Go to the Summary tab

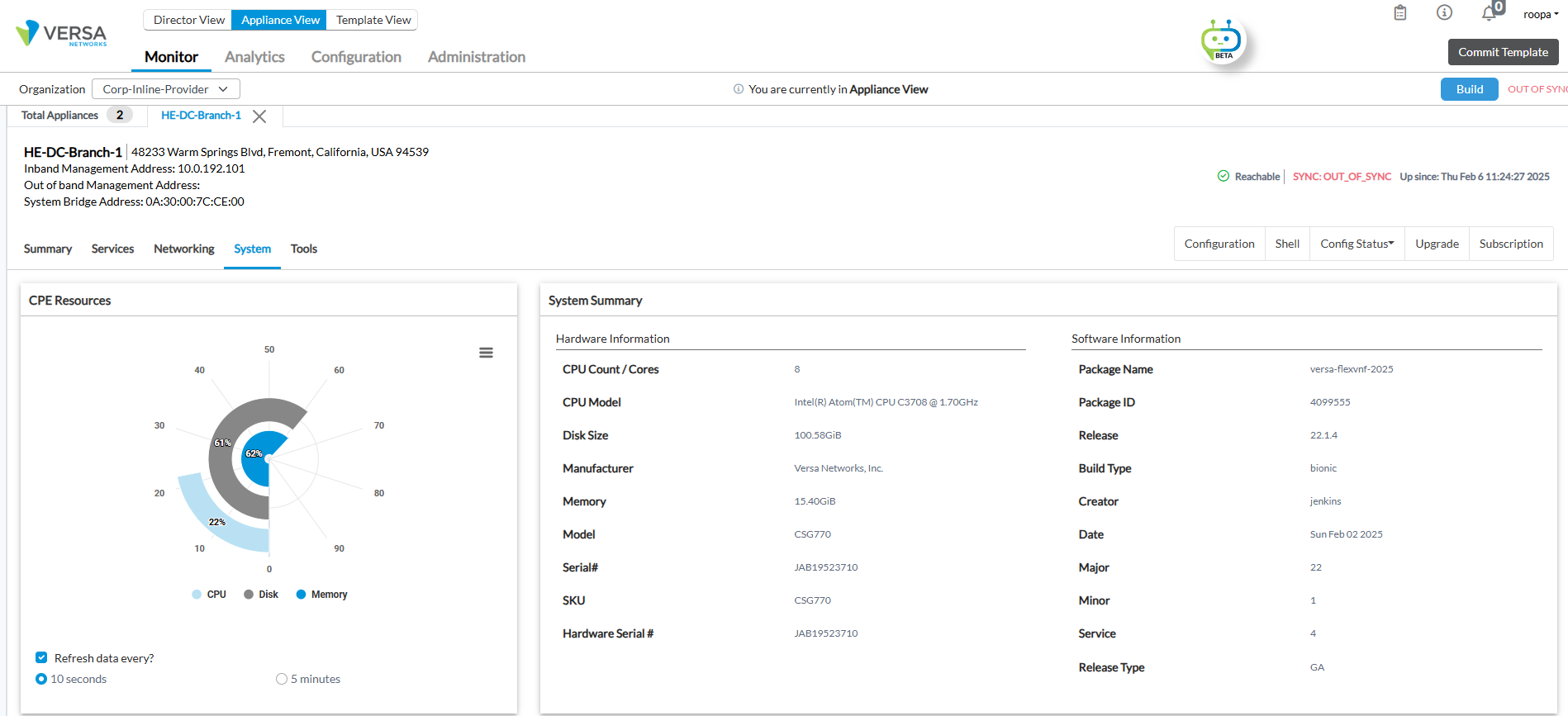tap(48, 249)
